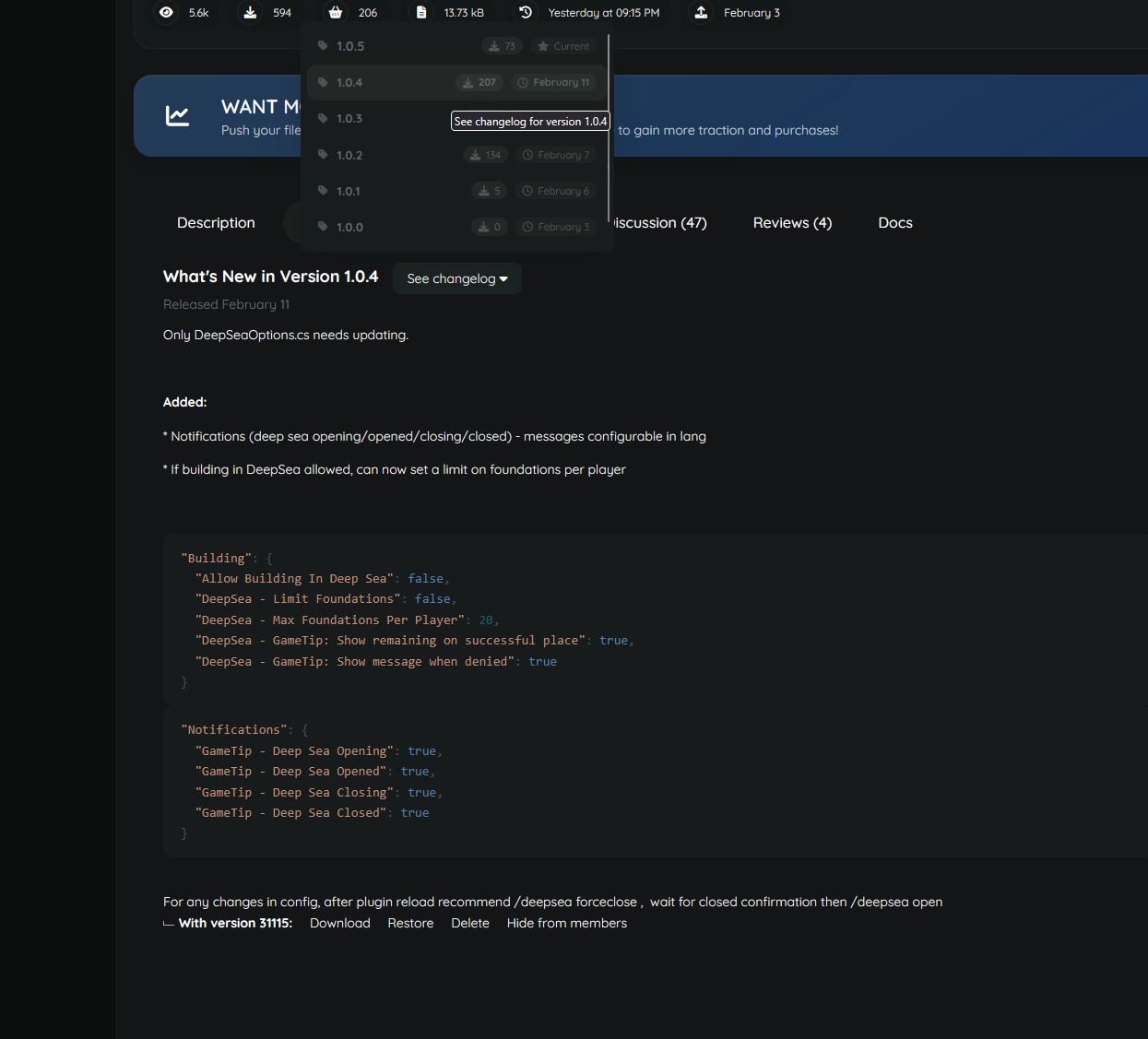1148x1039 pixels.
Task: Click the last updated history icon
Action: (526, 12)
